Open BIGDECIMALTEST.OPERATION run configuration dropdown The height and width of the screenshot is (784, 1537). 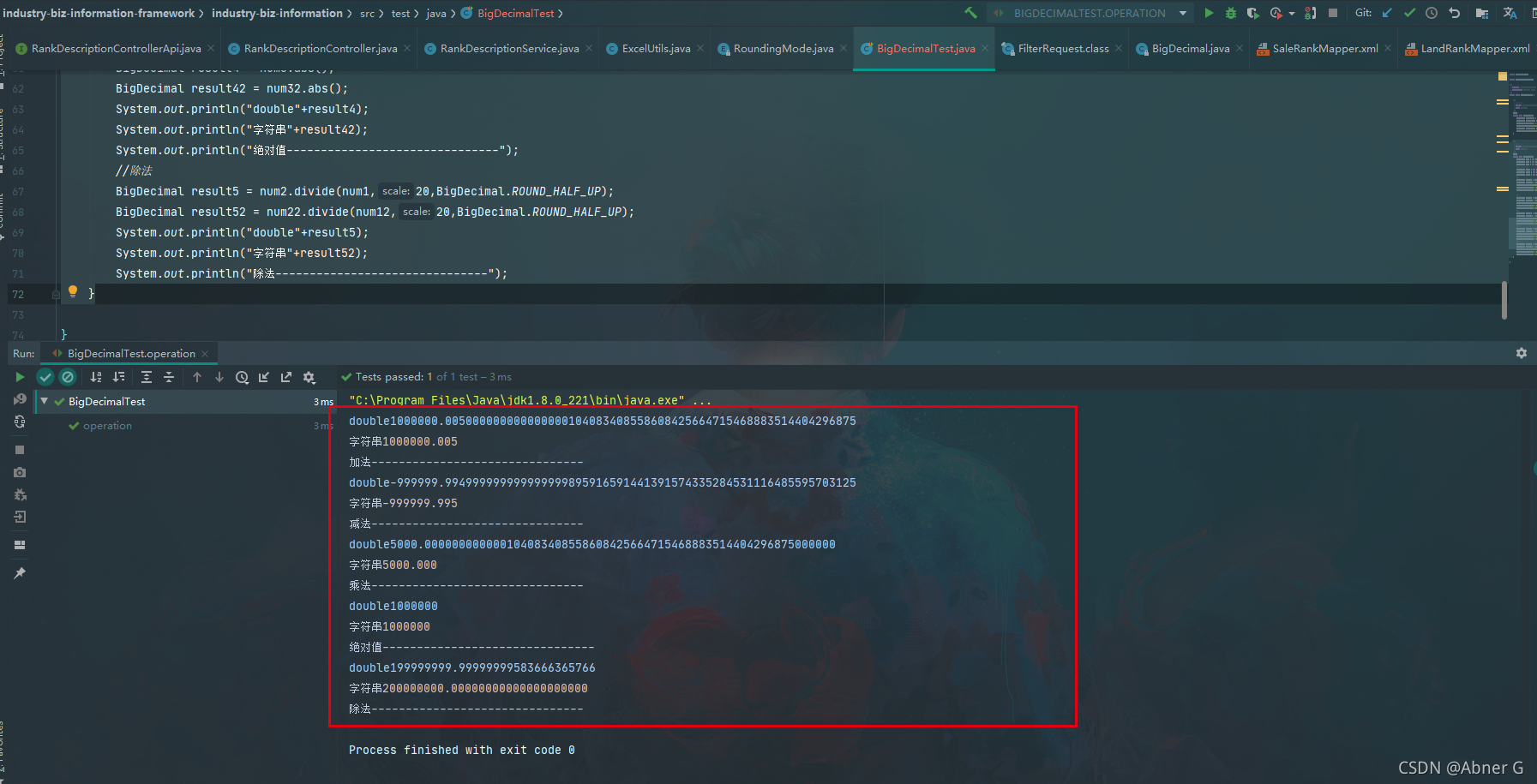1090,13
